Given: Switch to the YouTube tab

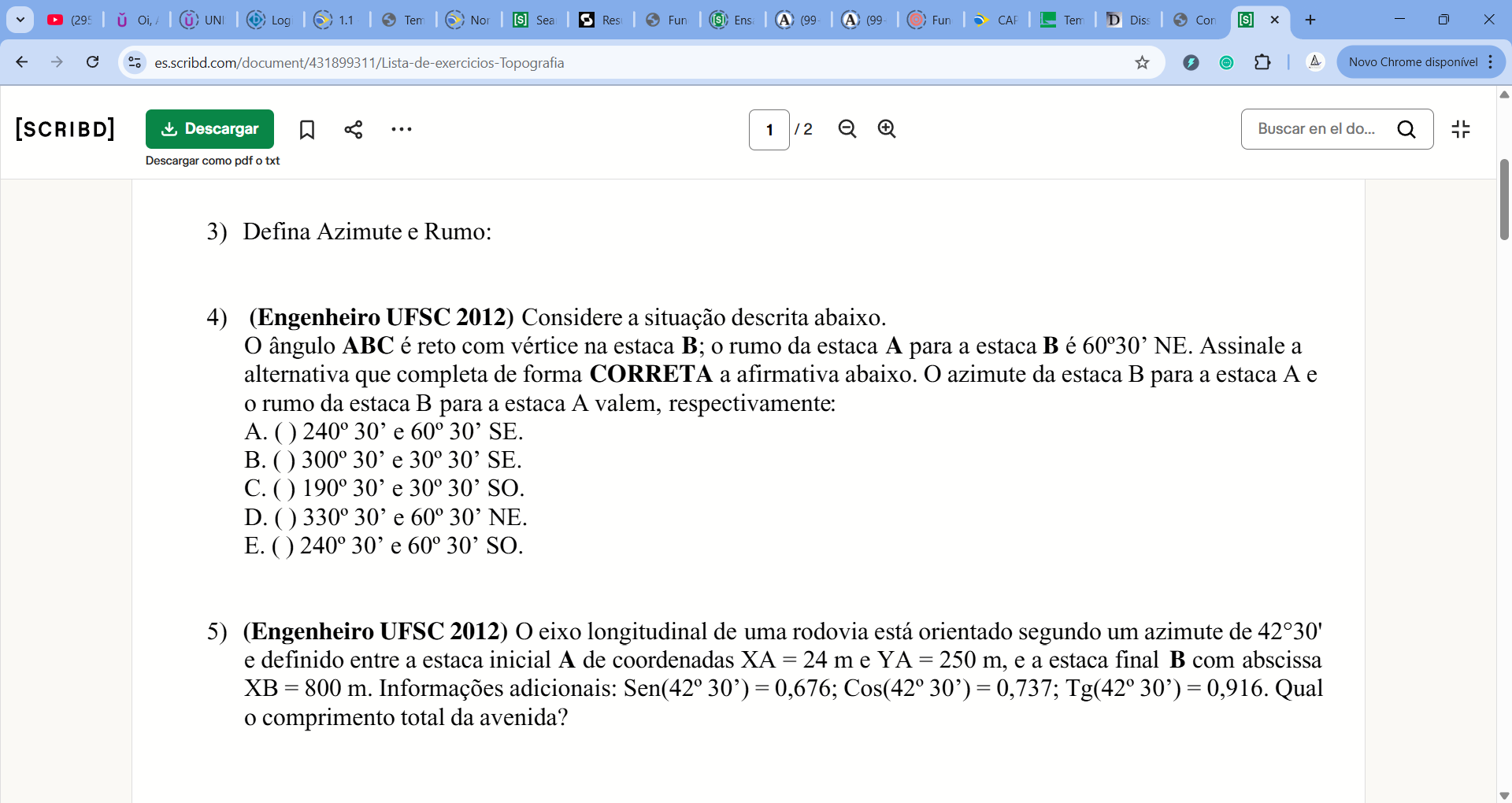Looking at the screenshot, I should (x=69, y=20).
